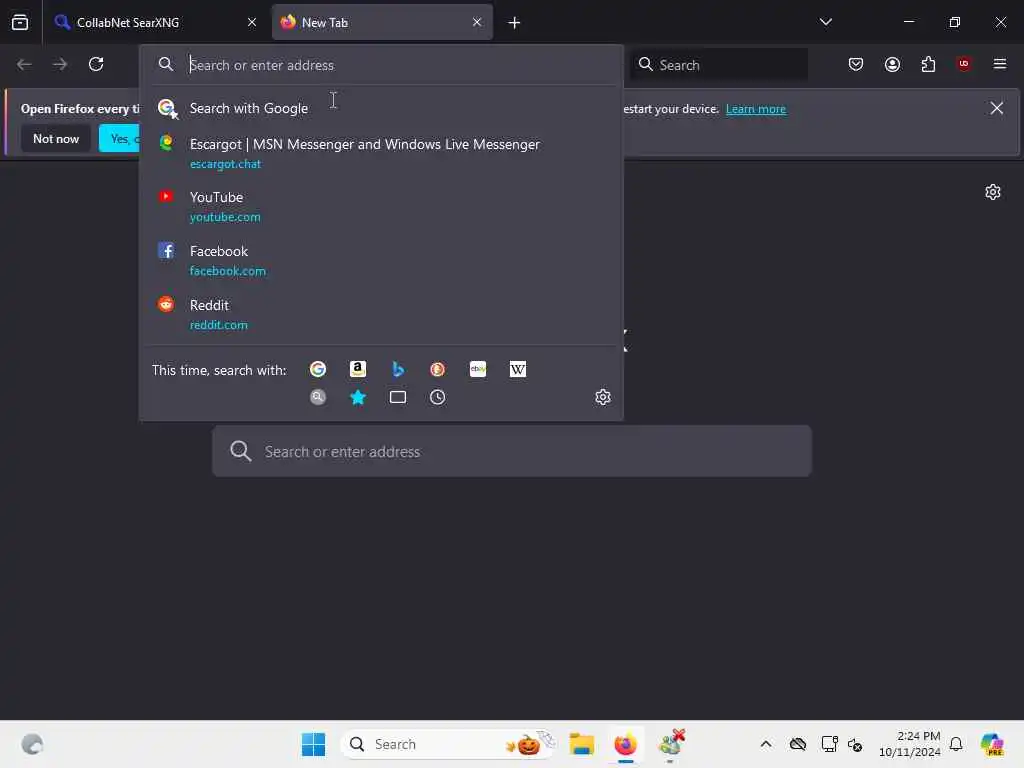Open Save to Pocket icon
This screenshot has width=1024, height=768.
coord(856,64)
